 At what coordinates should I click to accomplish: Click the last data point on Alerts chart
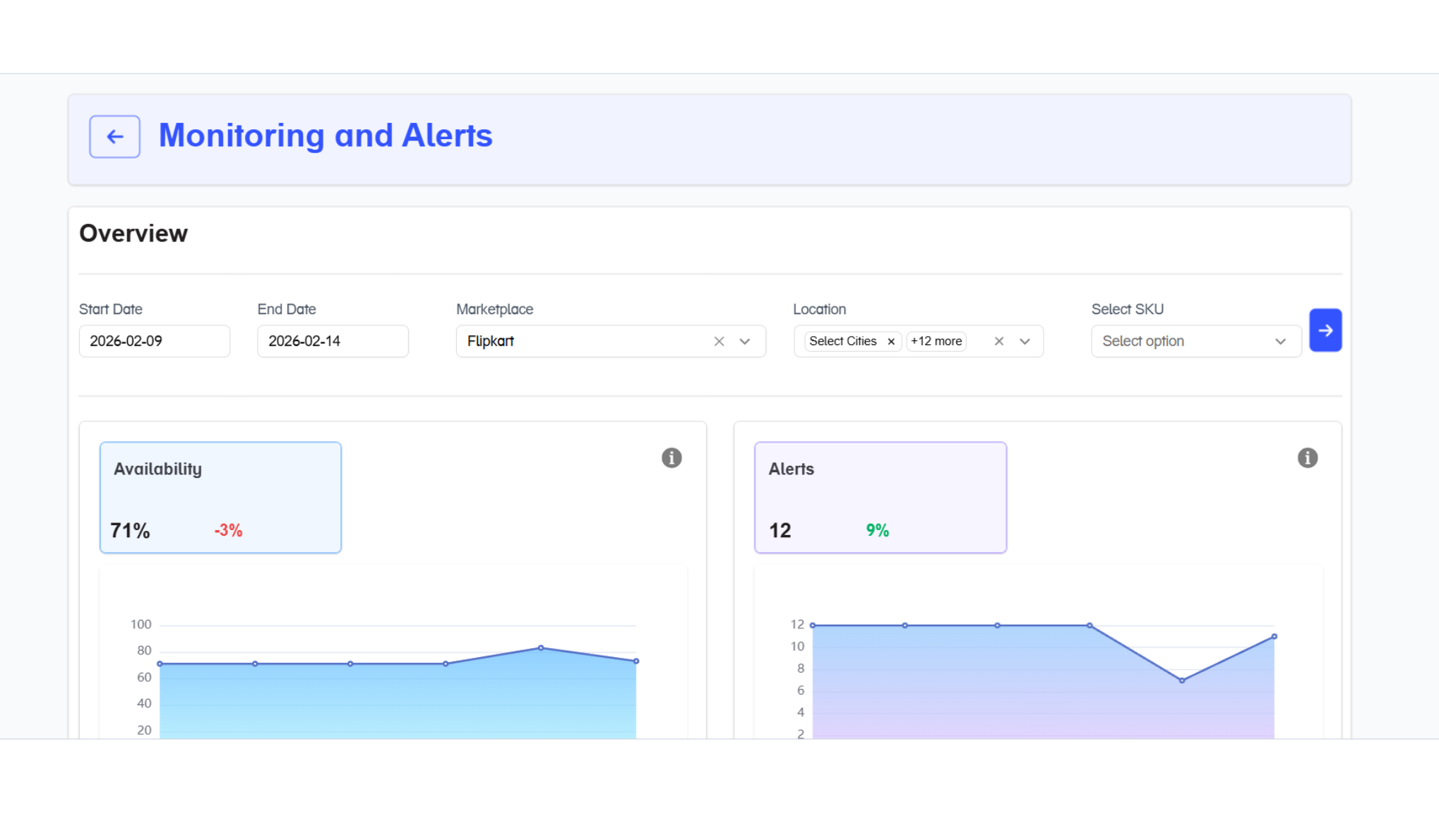tap(1274, 637)
